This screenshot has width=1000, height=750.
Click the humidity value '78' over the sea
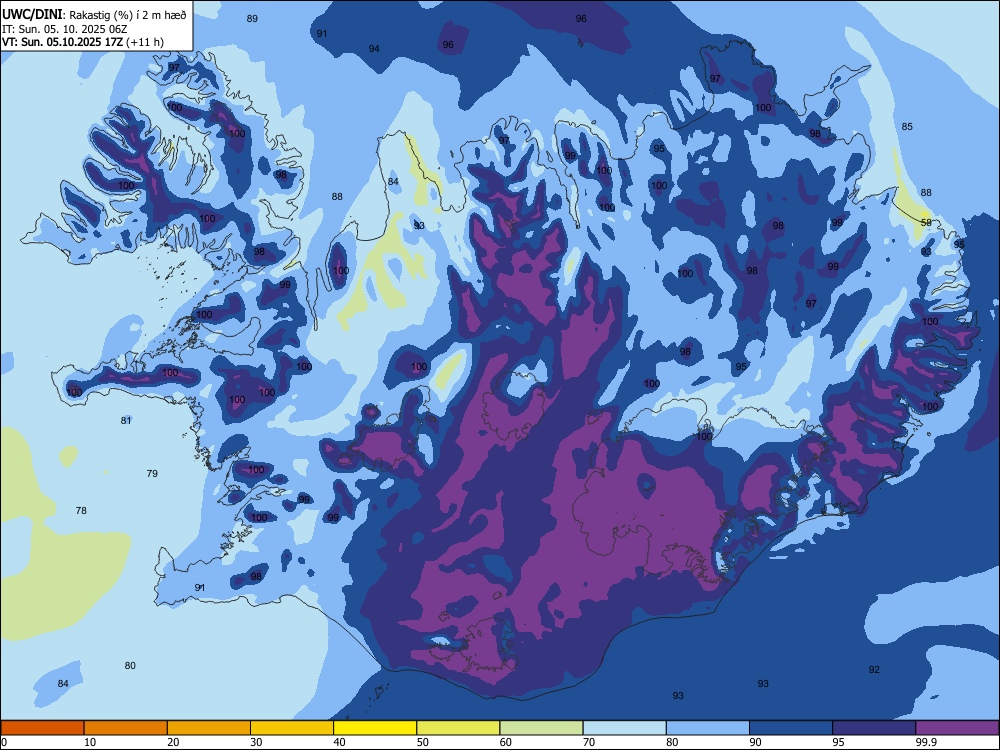point(81,510)
